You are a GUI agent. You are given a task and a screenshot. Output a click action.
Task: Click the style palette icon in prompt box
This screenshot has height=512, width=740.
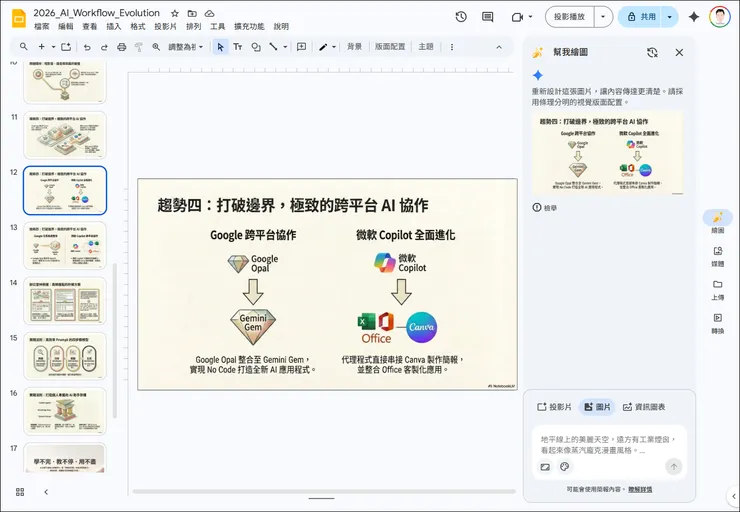[564, 467]
